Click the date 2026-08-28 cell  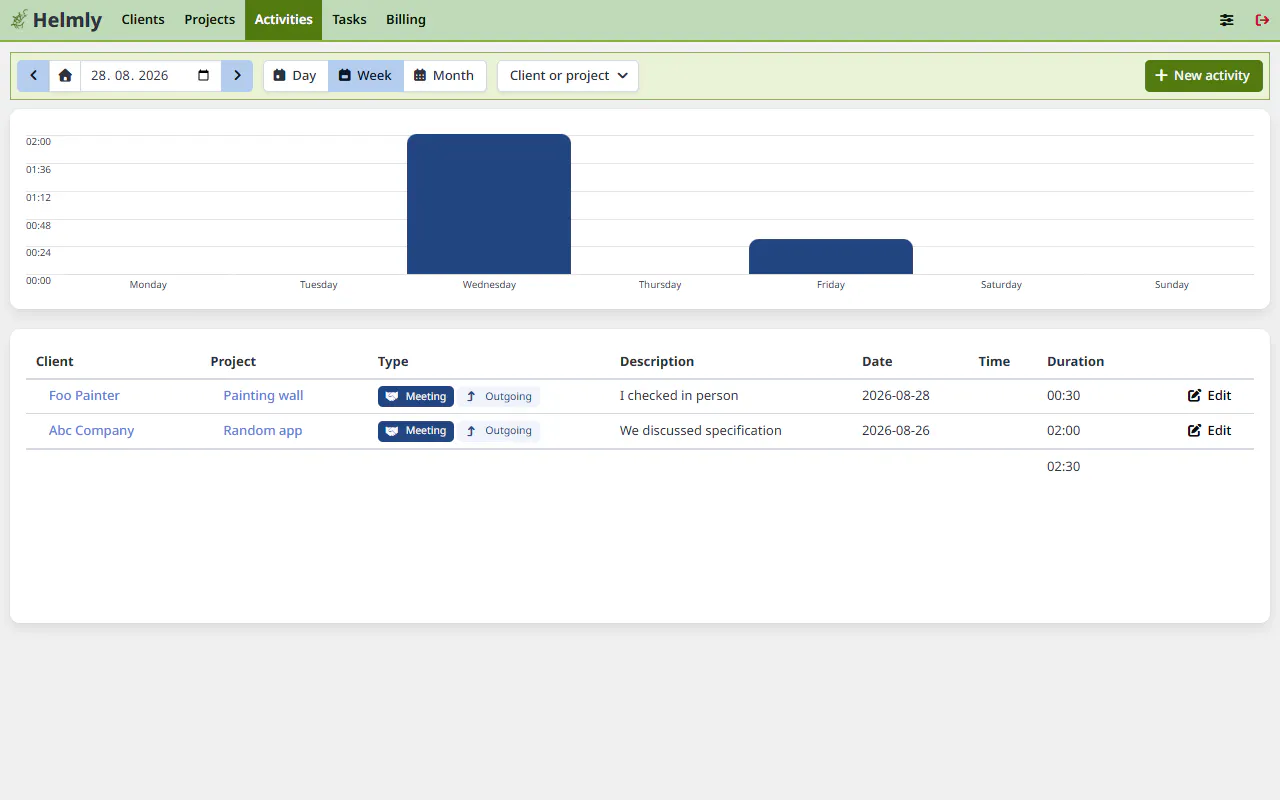(896, 396)
